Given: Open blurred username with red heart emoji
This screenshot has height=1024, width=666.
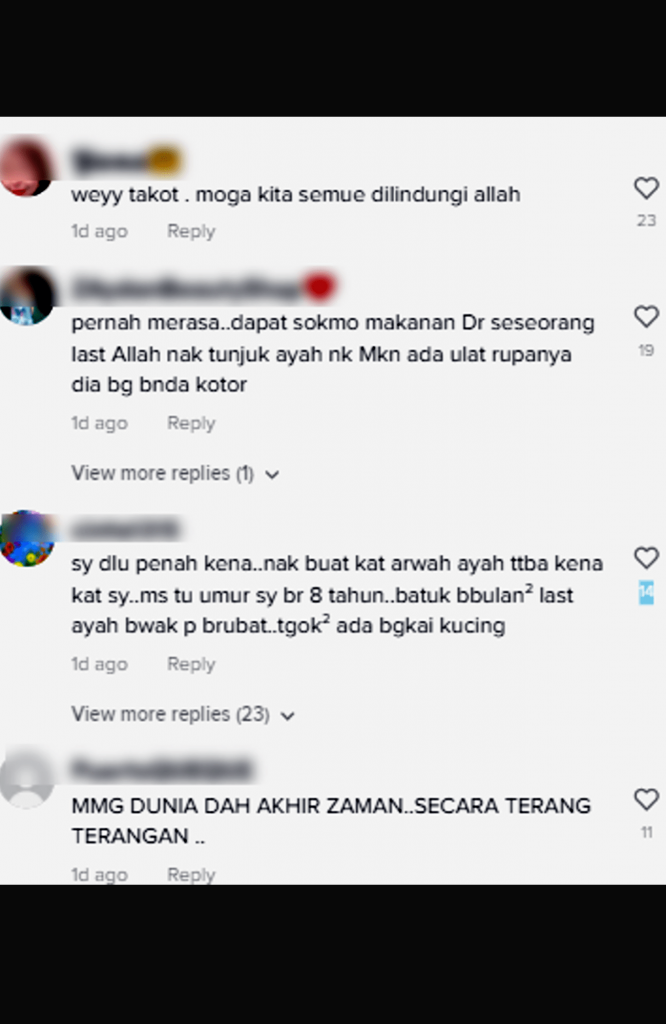Looking at the screenshot, I should [204, 288].
